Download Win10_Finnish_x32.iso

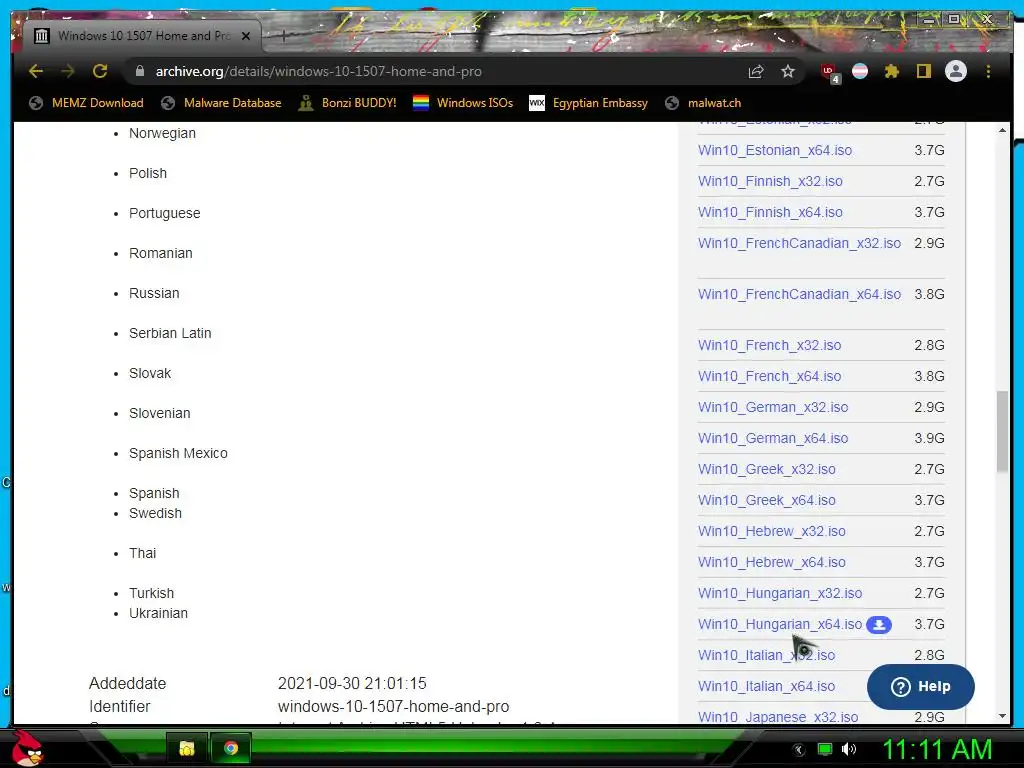[770, 181]
